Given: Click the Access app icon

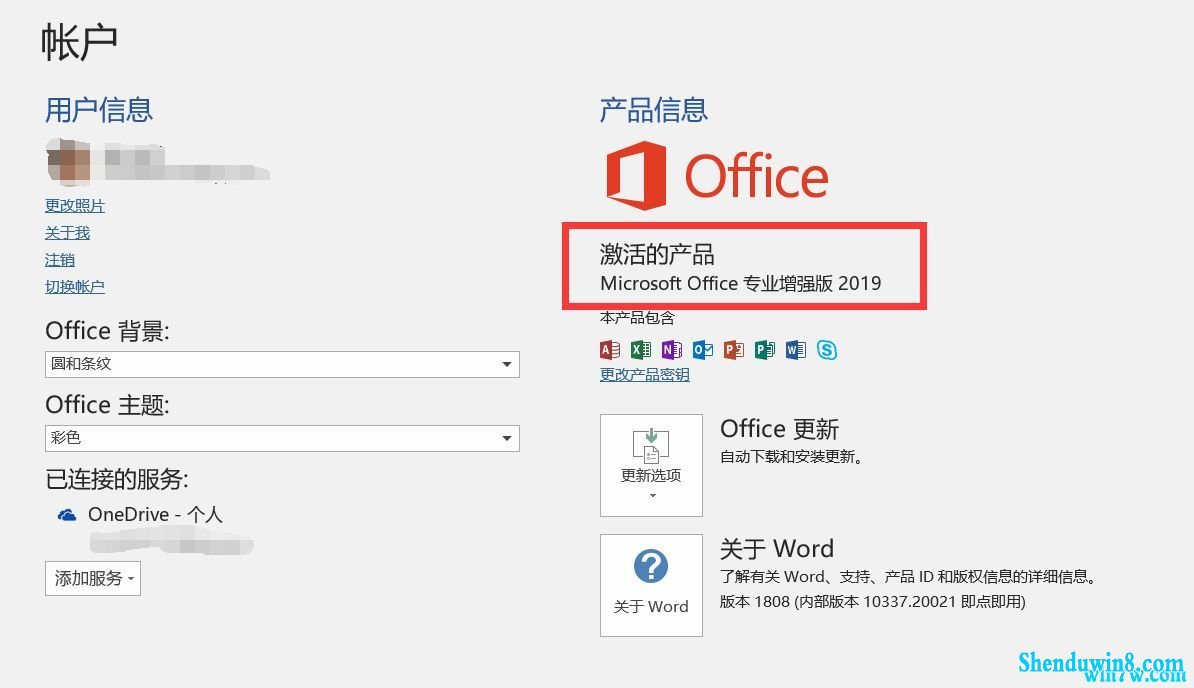Looking at the screenshot, I should pyautogui.click(x=610, y=349).
